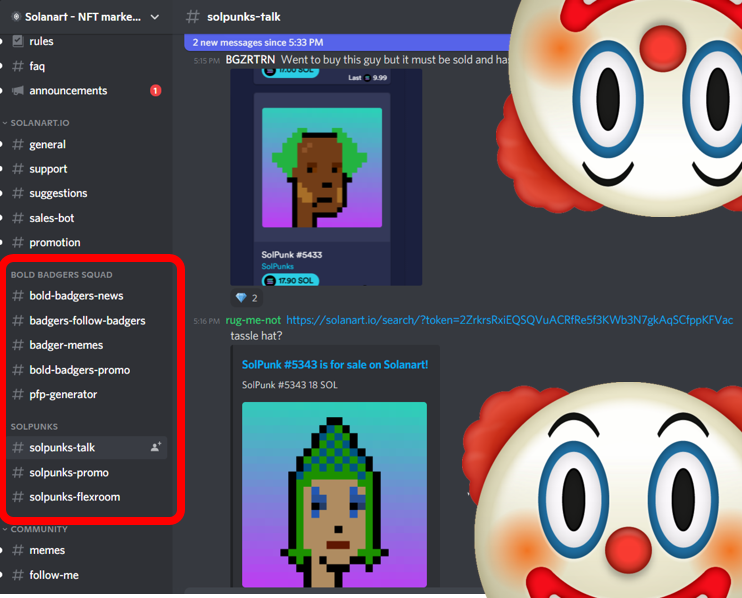Screen dimensions: 742x598
Task: Open the Solanart server dropdown menu
Action: pyautogui.click(x=154, y=17)
